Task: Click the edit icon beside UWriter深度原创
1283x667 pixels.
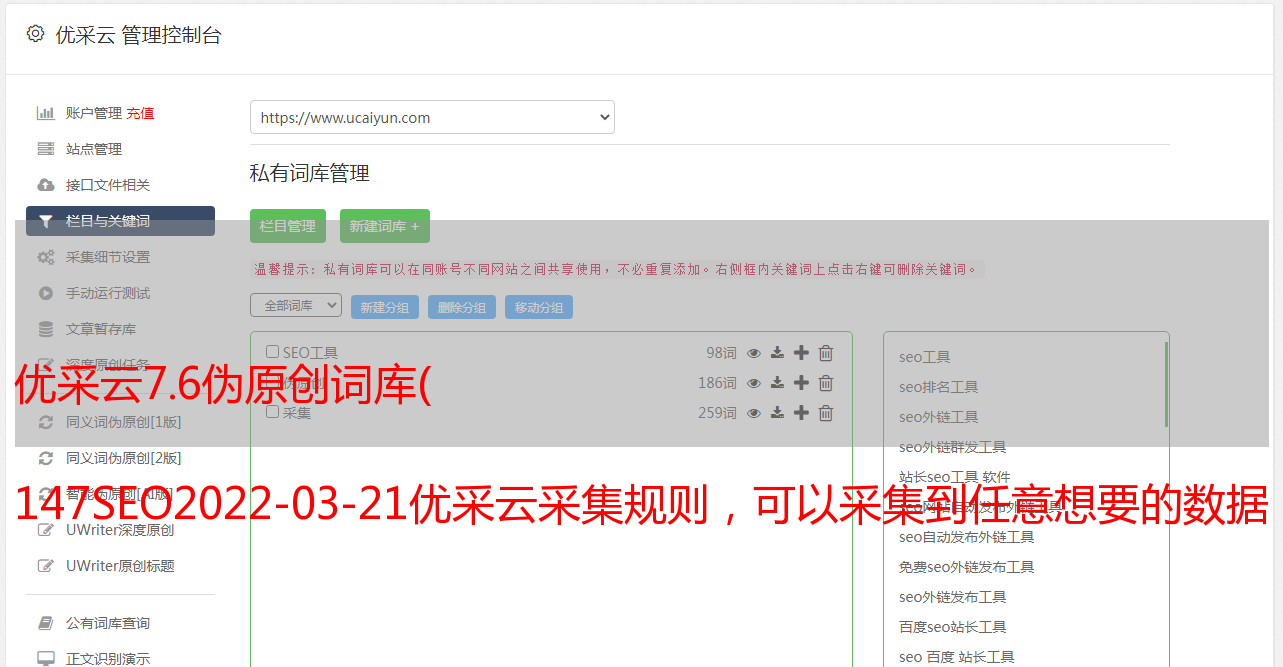Action: (x=46, y=530)
